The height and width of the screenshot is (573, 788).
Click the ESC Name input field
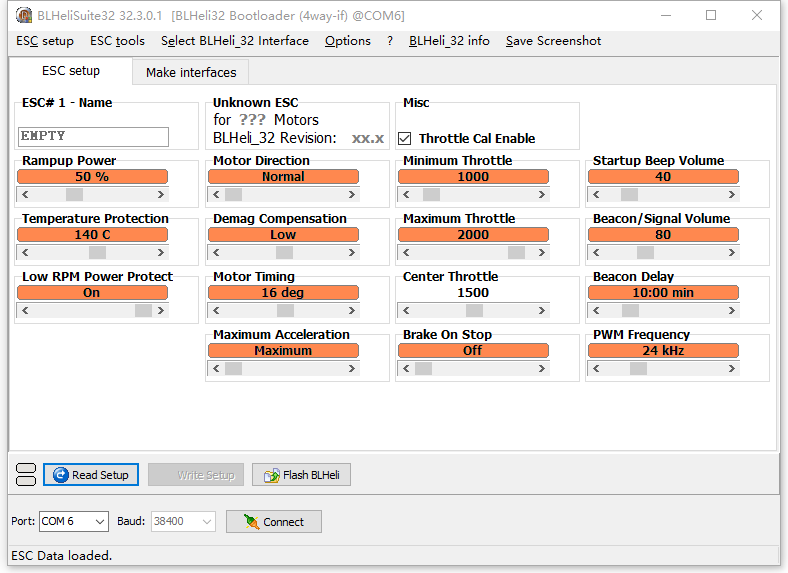[x=93, y=136]
